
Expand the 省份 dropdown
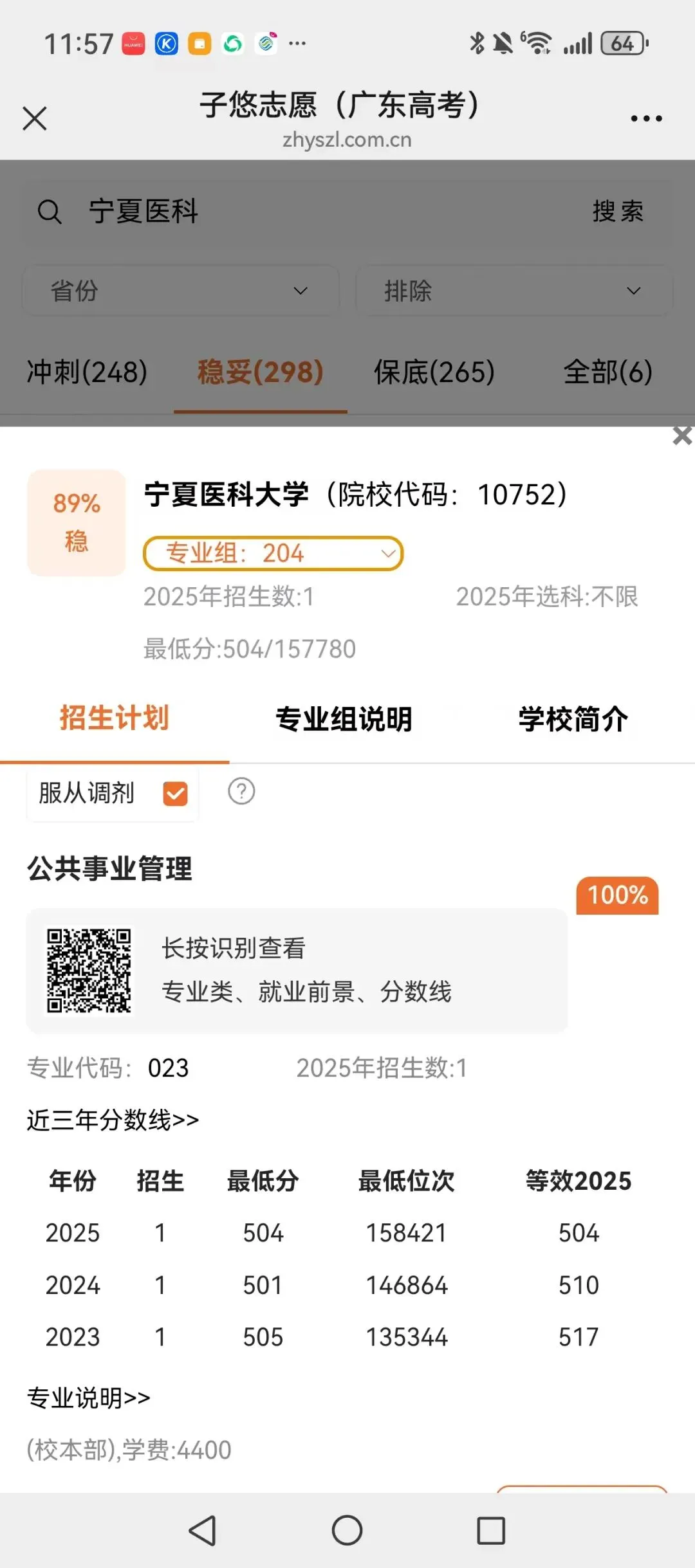coord(181,291)
